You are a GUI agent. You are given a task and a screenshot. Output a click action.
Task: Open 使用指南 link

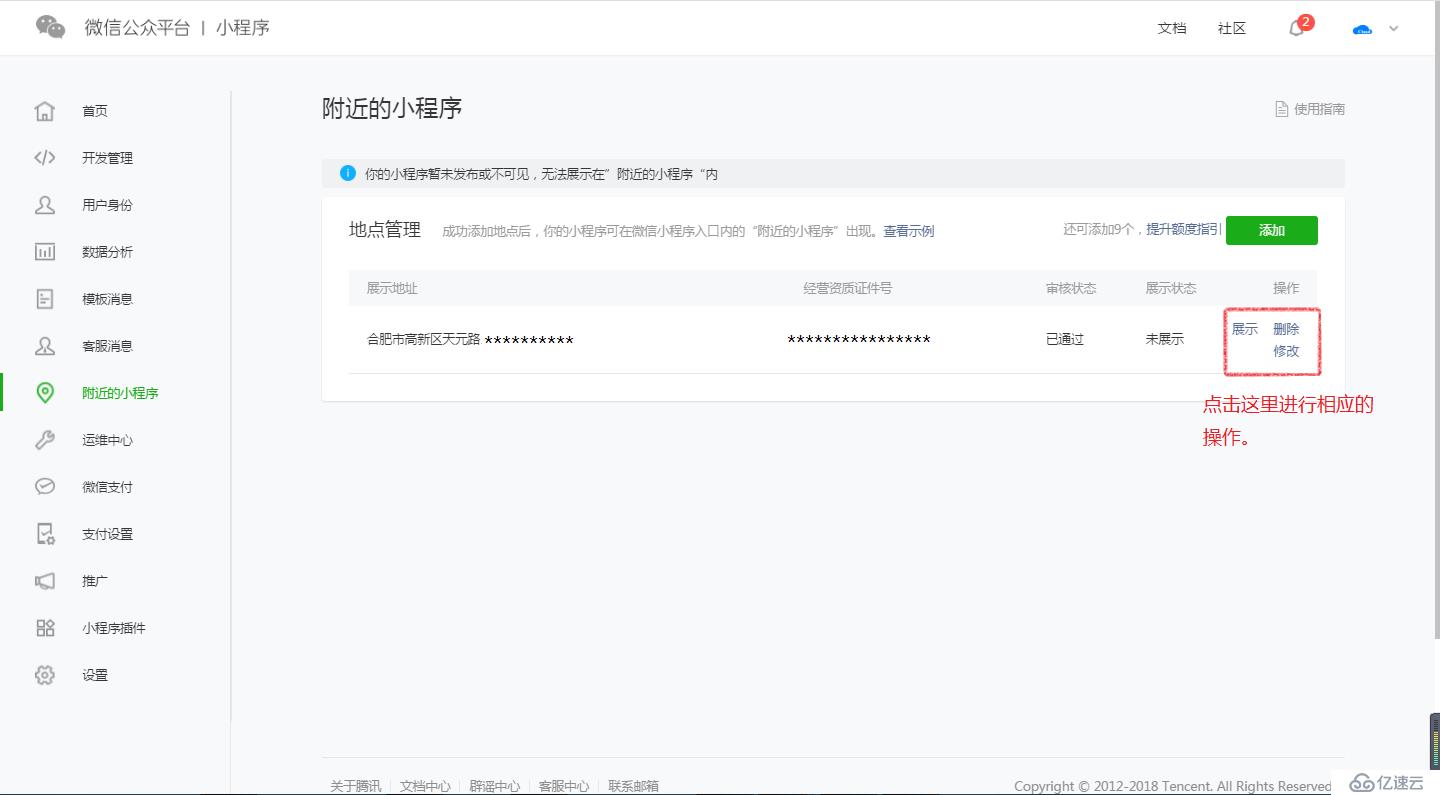[x=1319, y=109]
